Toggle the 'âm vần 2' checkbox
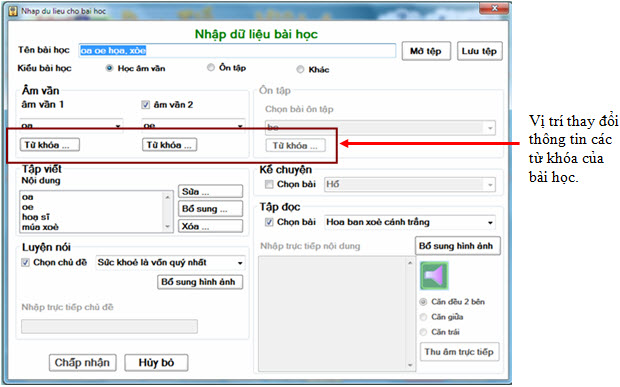This screenshot has height=387, width=620. tap(145, 105)
